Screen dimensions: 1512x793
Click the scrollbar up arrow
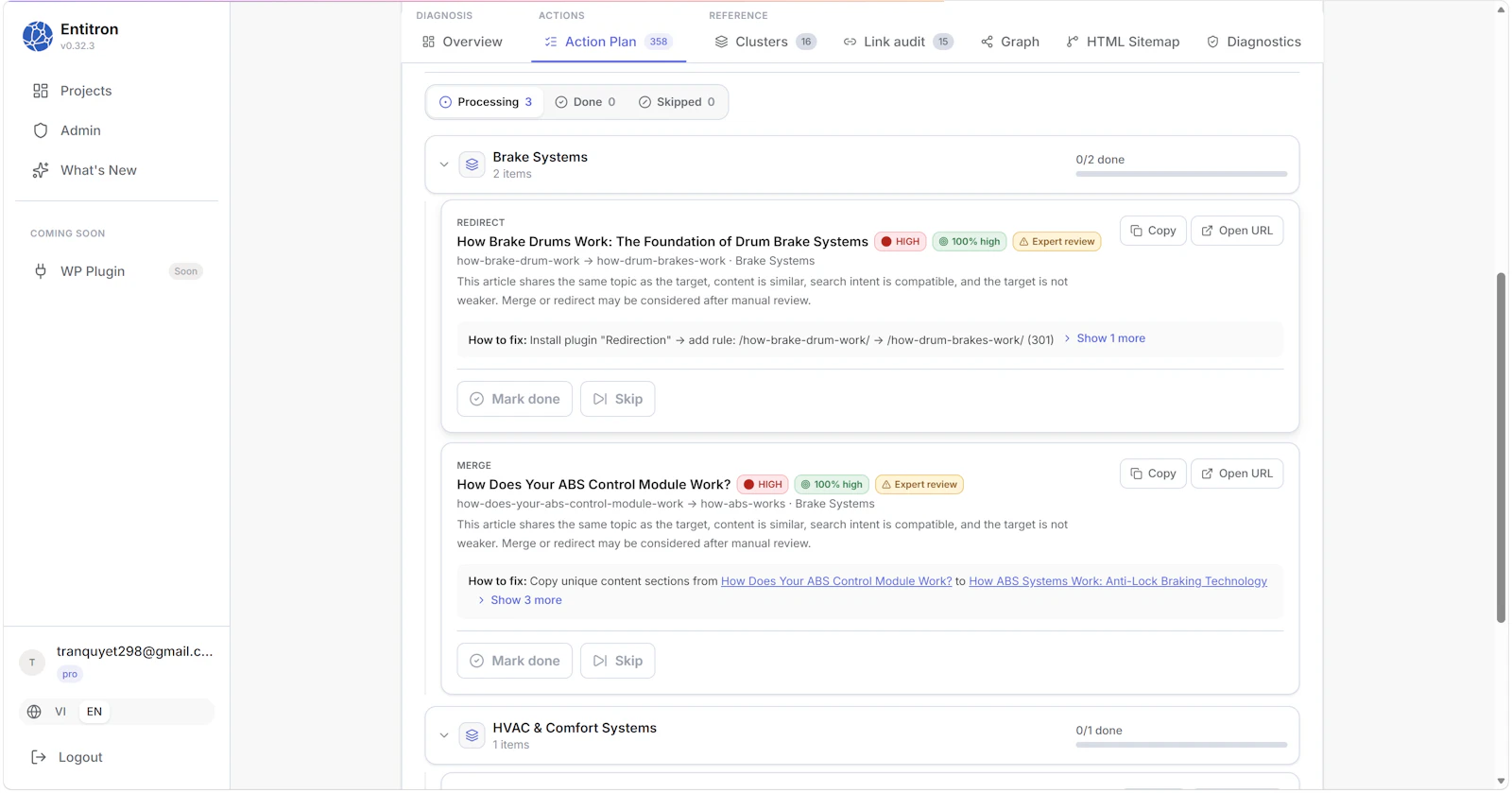[1501, 9]
